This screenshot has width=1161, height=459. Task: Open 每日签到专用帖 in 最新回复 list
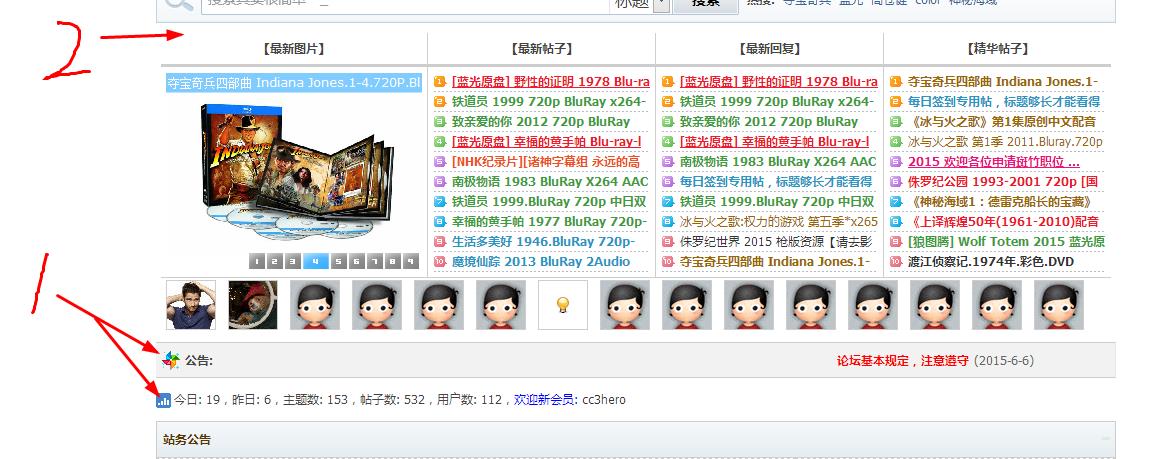pyautogui.click(x=776, y=181)
